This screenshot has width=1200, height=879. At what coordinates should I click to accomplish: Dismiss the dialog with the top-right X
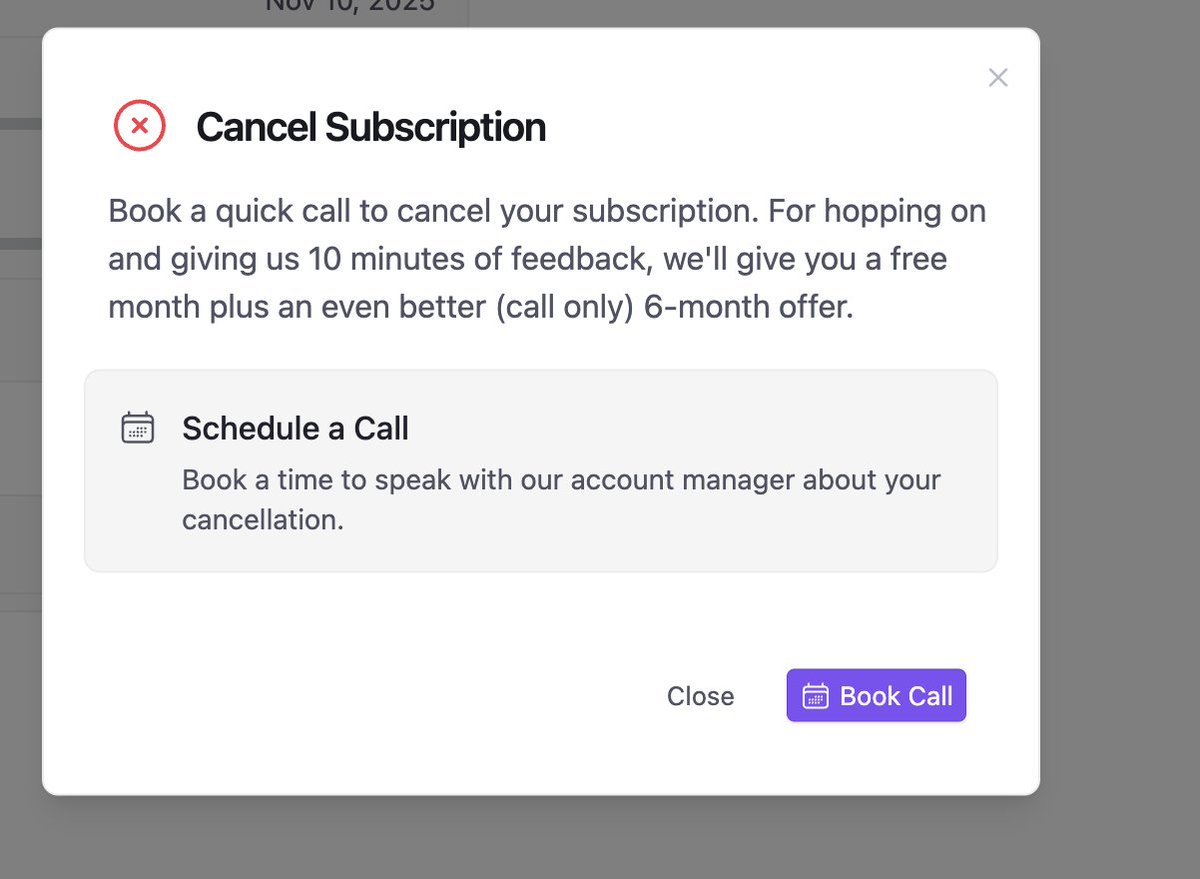tap(997, 78)
